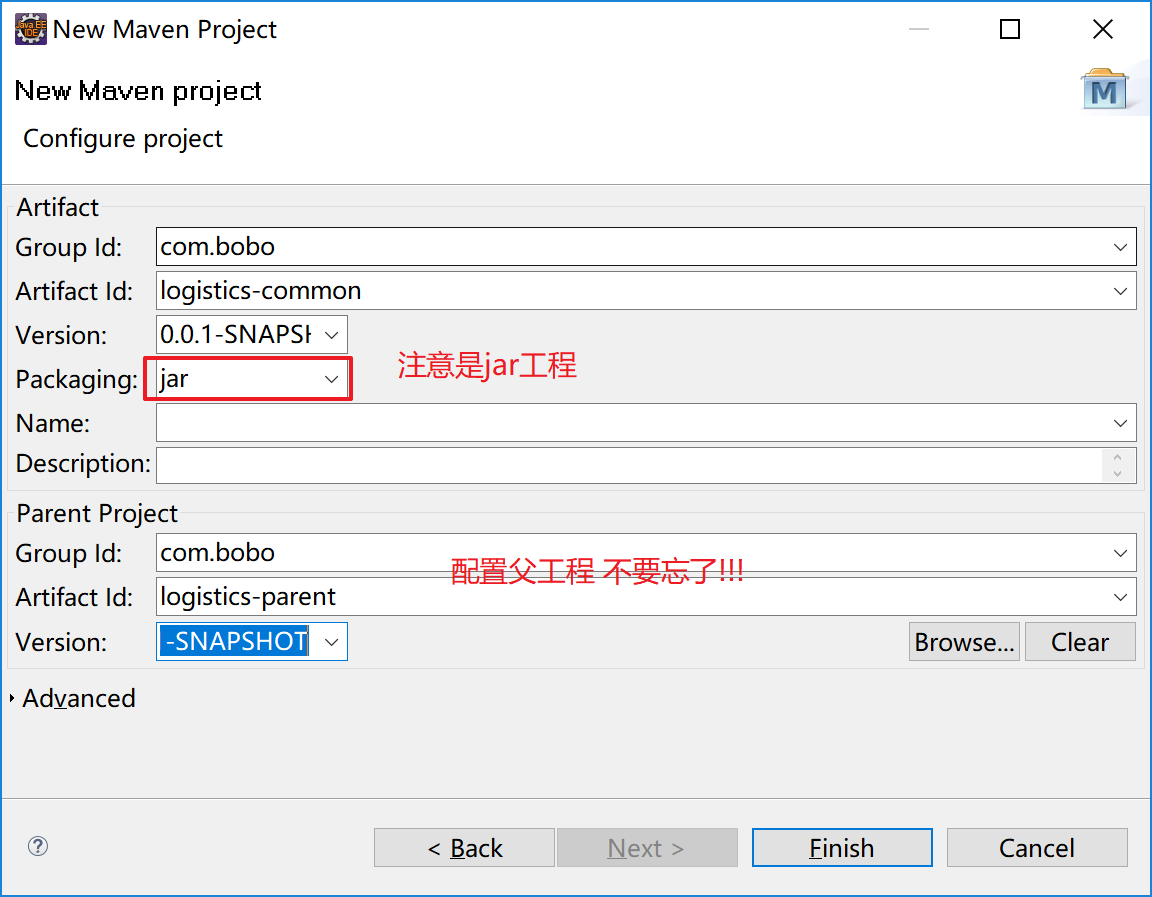Image resolution: width=1152 pixels, height=897 pixels.
Task: Expand the Advanced section
Action: click(x=12, y=698)
